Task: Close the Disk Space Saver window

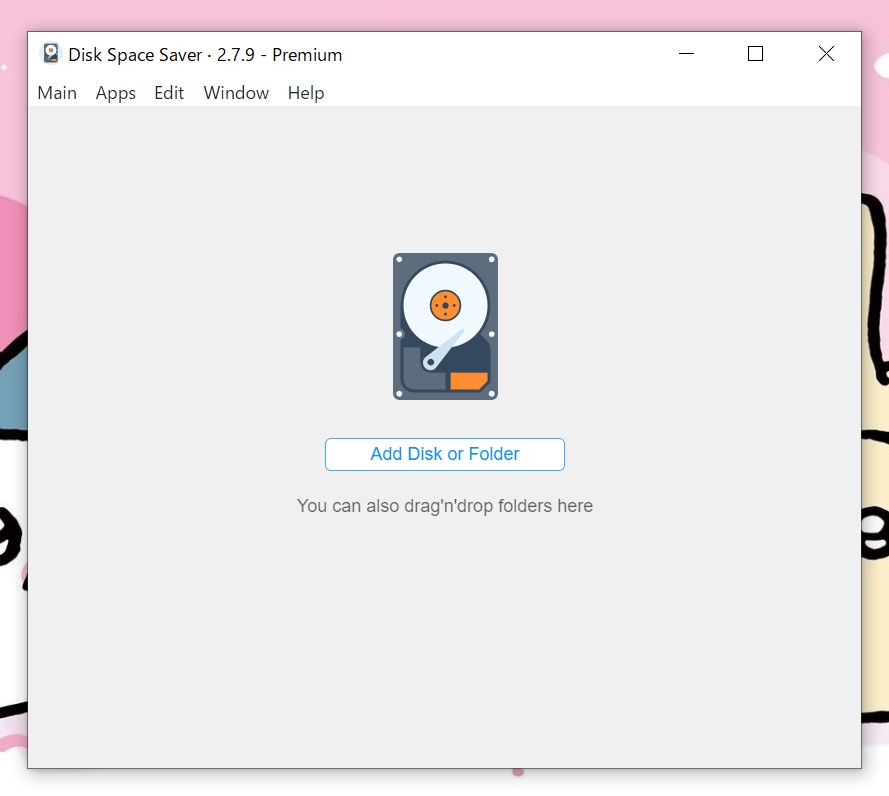Action: 826,54
